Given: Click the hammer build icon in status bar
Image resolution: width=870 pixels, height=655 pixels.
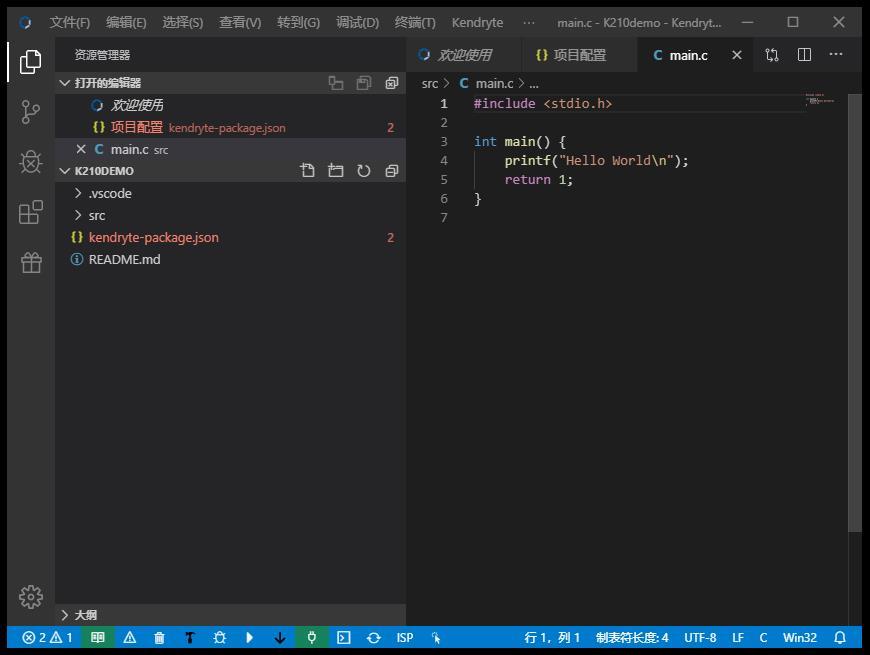Looking at the screenshot, I should click(190, 638).
